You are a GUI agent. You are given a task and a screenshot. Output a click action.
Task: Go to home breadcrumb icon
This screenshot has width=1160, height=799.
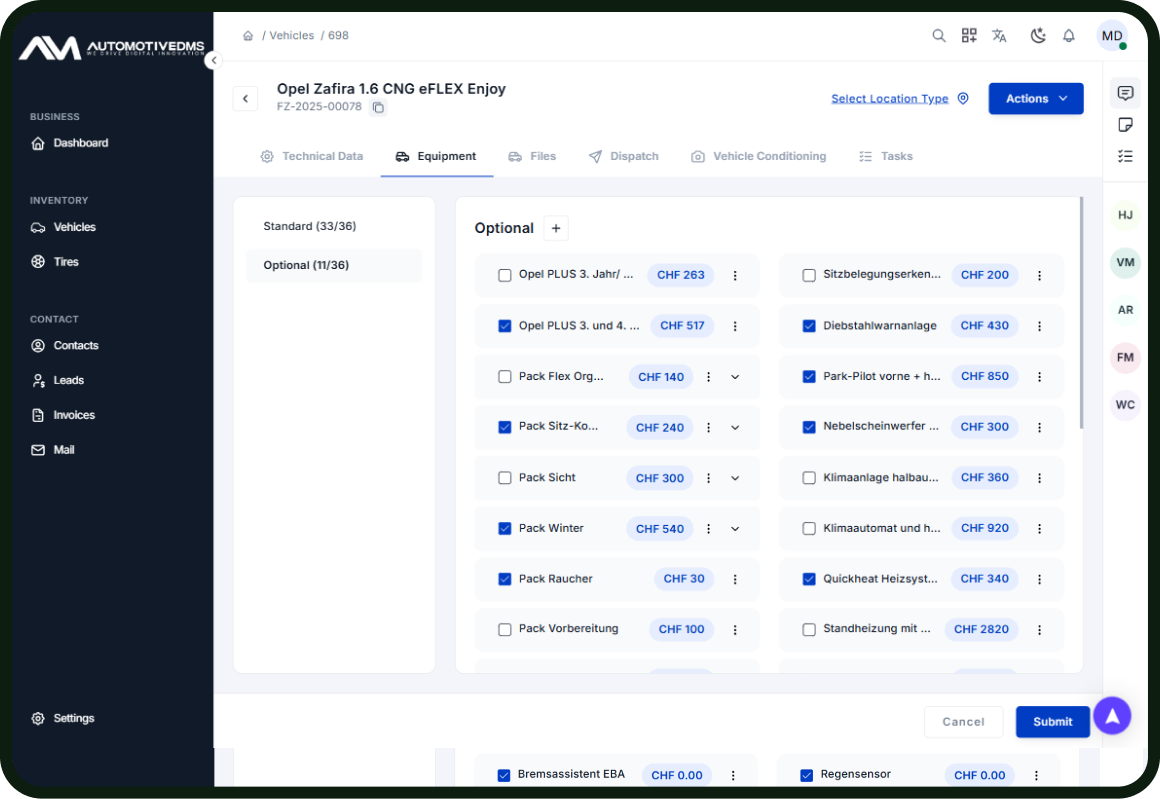pyautogui.click(x=248, y=36)
